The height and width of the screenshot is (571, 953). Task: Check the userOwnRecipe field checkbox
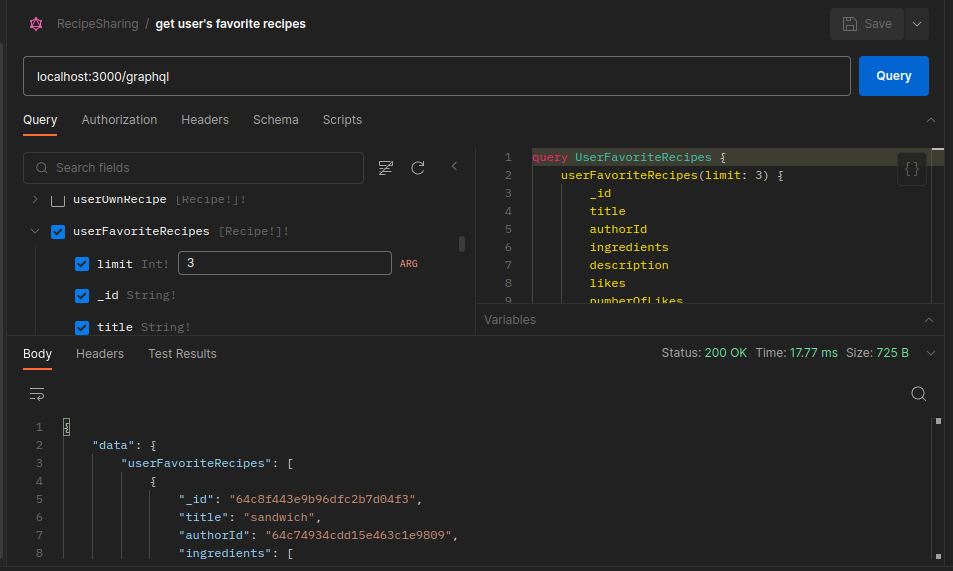click(58, 199)
